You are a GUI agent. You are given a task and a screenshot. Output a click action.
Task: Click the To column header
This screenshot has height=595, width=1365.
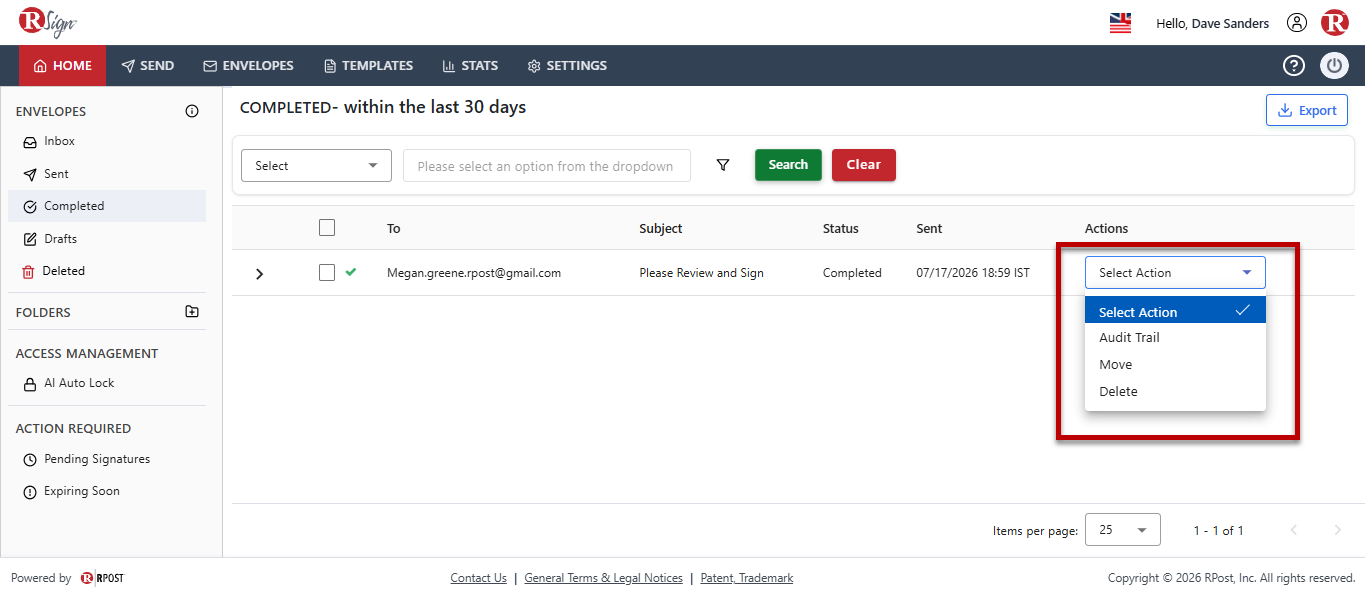coord(394,229)
